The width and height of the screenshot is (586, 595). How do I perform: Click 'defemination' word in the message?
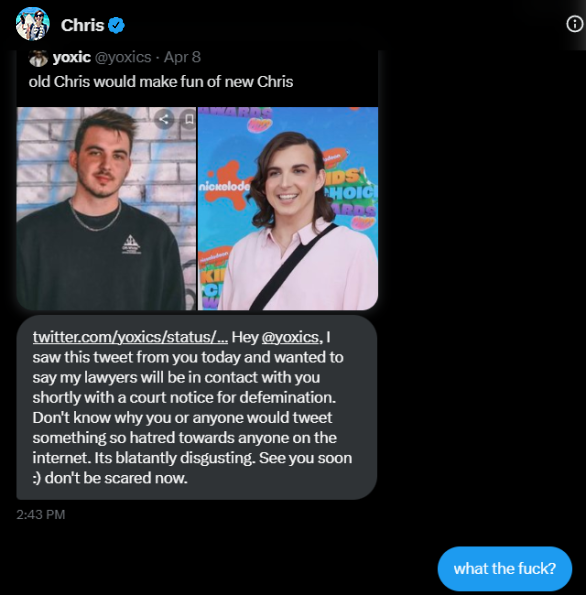click(x=287, y=397)
